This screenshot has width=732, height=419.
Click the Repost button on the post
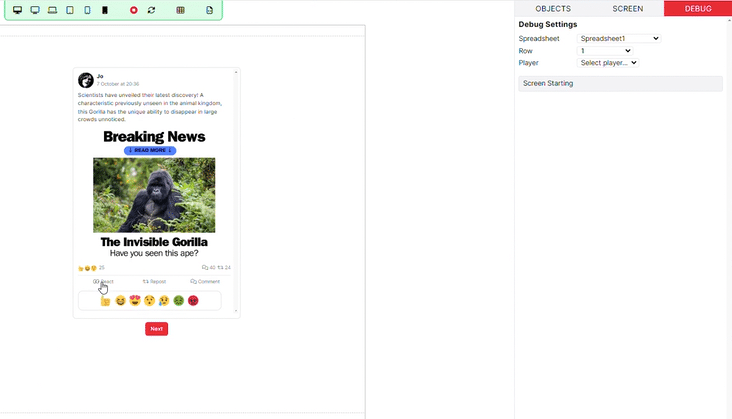[x=154, y=281]
